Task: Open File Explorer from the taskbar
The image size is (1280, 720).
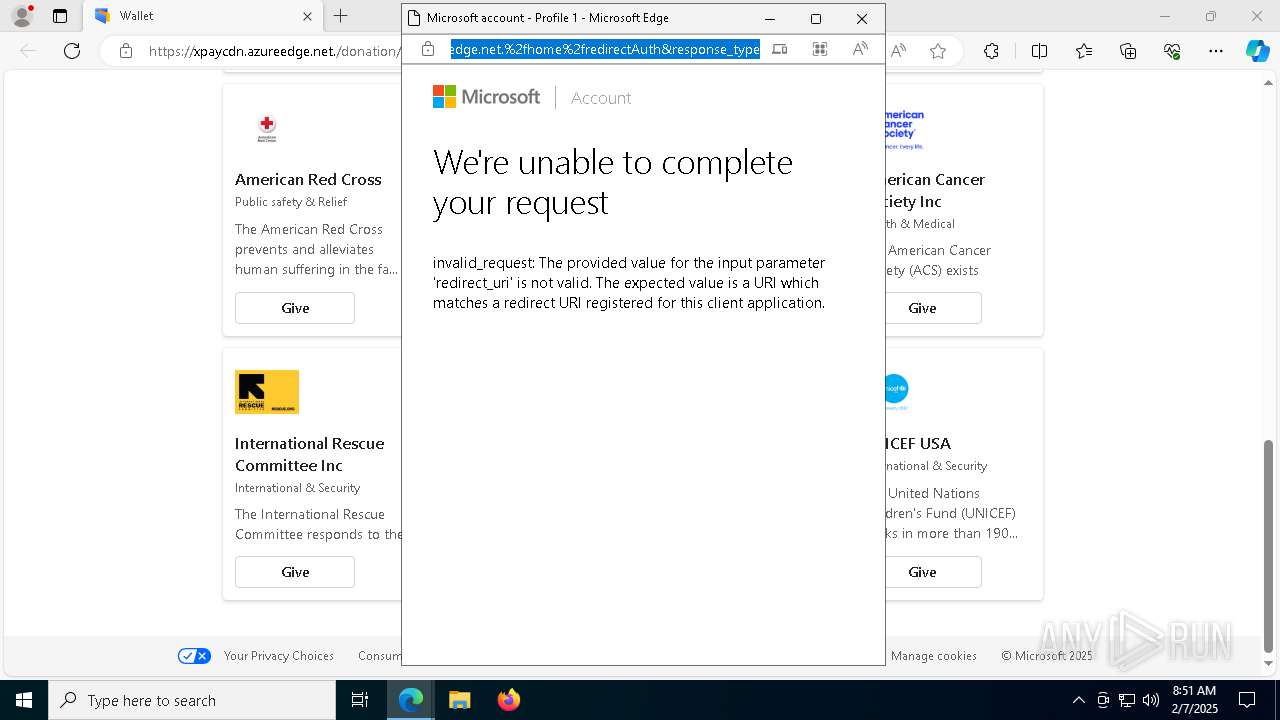Action: click(x=459, y=700)
